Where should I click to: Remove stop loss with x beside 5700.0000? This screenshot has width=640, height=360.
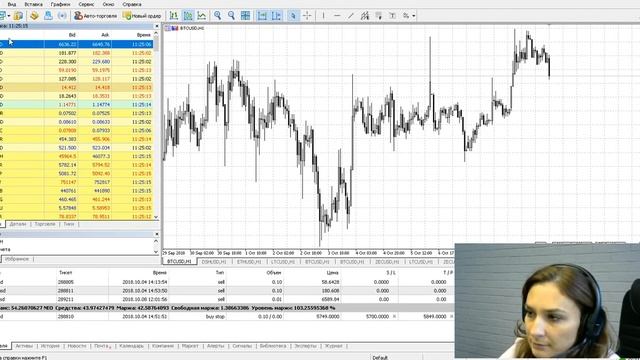[394, 316]
